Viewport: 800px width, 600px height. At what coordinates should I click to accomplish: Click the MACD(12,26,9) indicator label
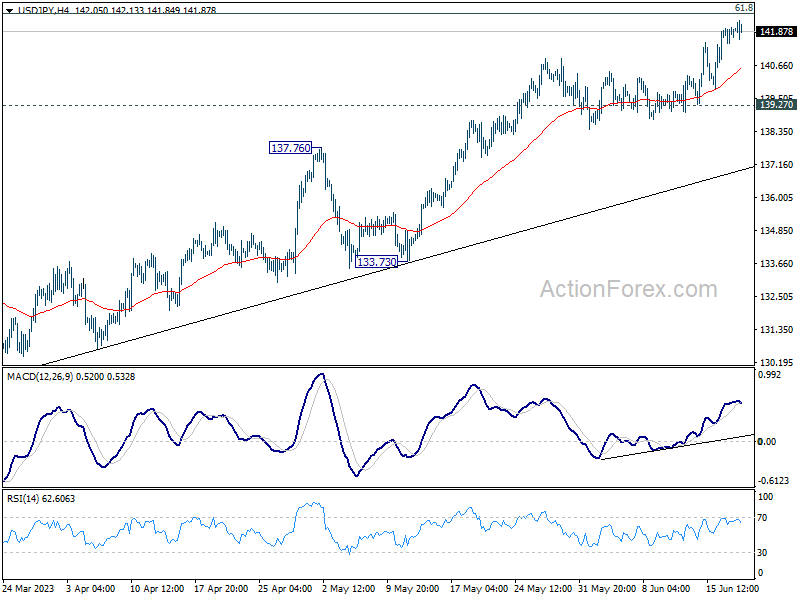(x=71, y=377)
